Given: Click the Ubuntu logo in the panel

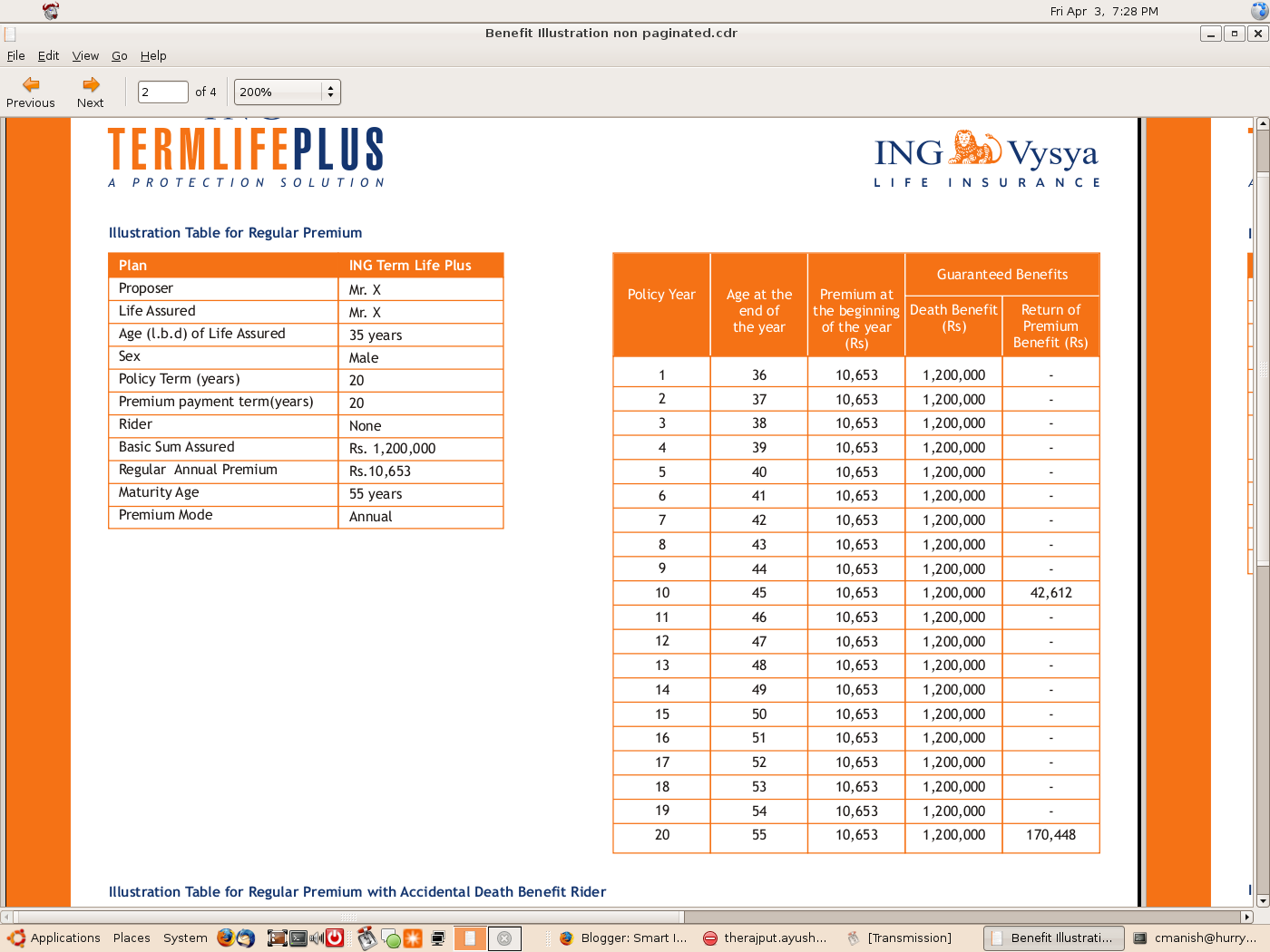Looking at the screenshot, I should pos(16,937).
